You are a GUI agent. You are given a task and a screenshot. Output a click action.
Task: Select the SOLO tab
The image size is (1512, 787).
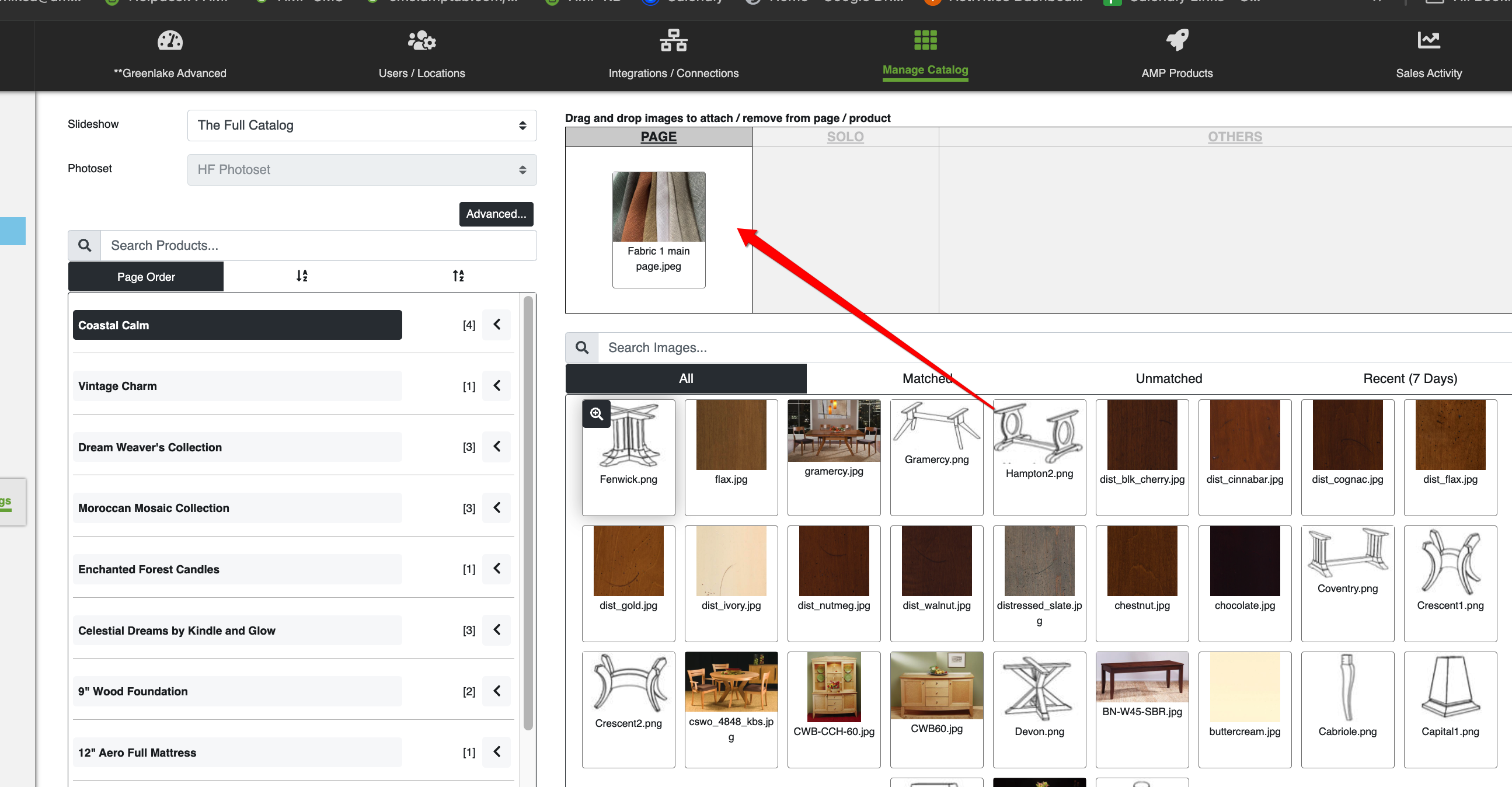tap(845, 137)
